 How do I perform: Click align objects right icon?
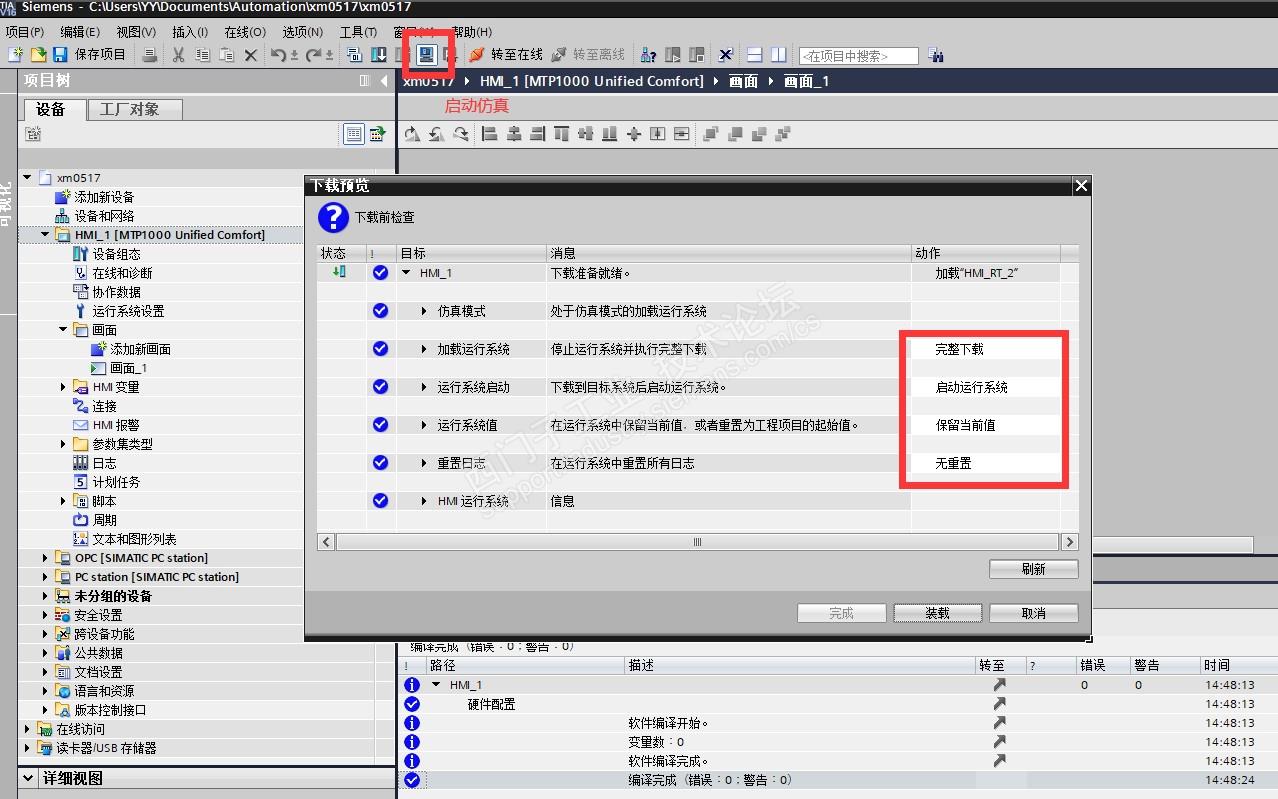click(538, 134)
